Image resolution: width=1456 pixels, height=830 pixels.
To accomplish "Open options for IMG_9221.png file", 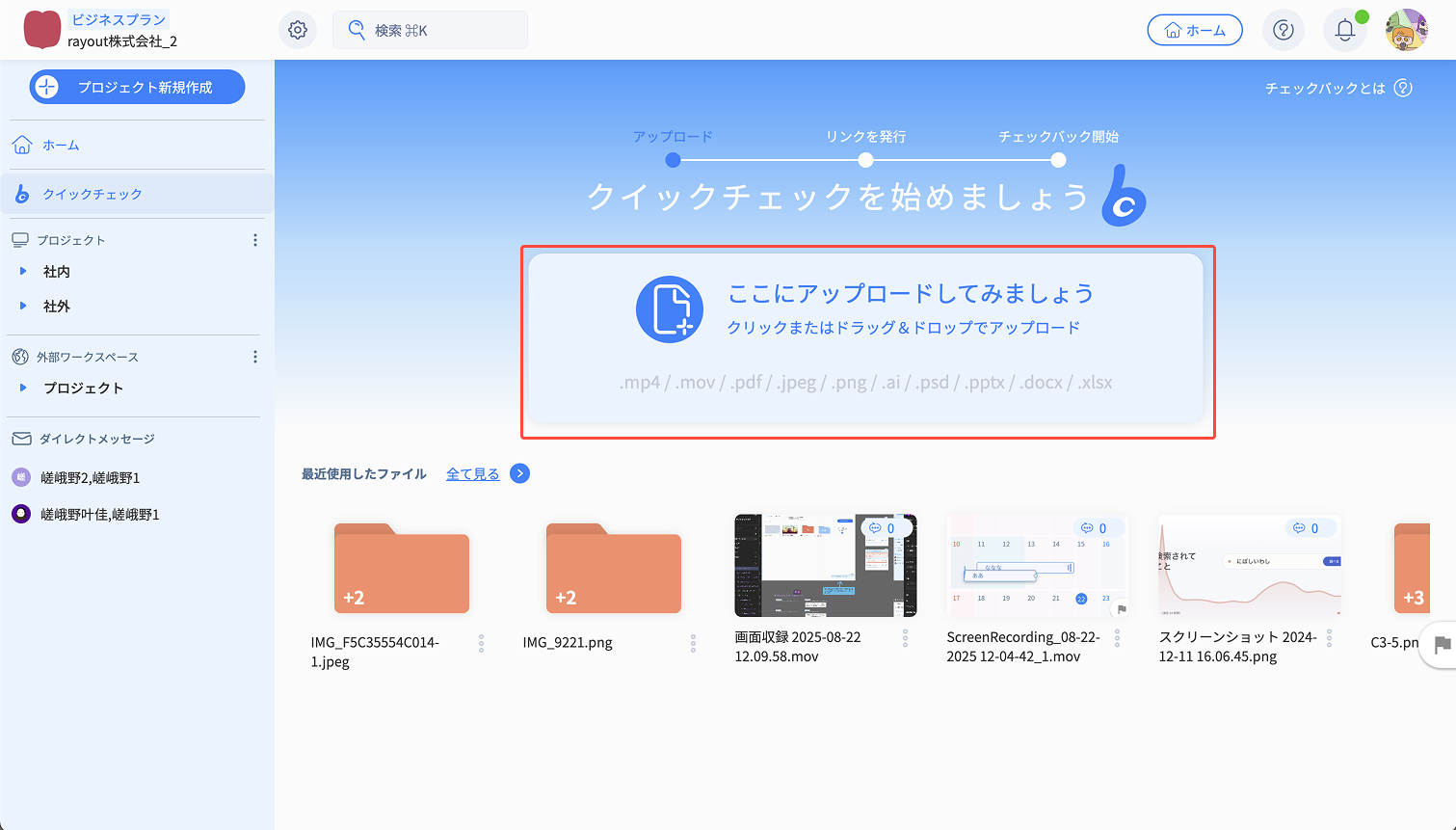I will coord(693,643).
